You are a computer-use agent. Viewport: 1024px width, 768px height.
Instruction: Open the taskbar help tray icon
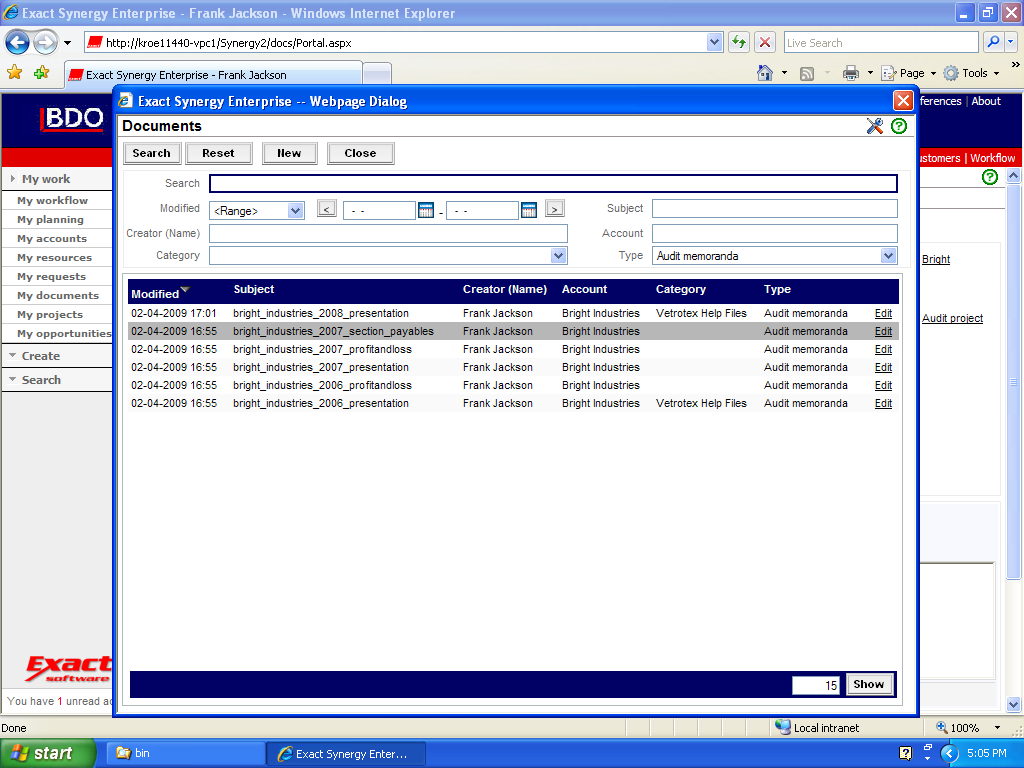(905, 753)
